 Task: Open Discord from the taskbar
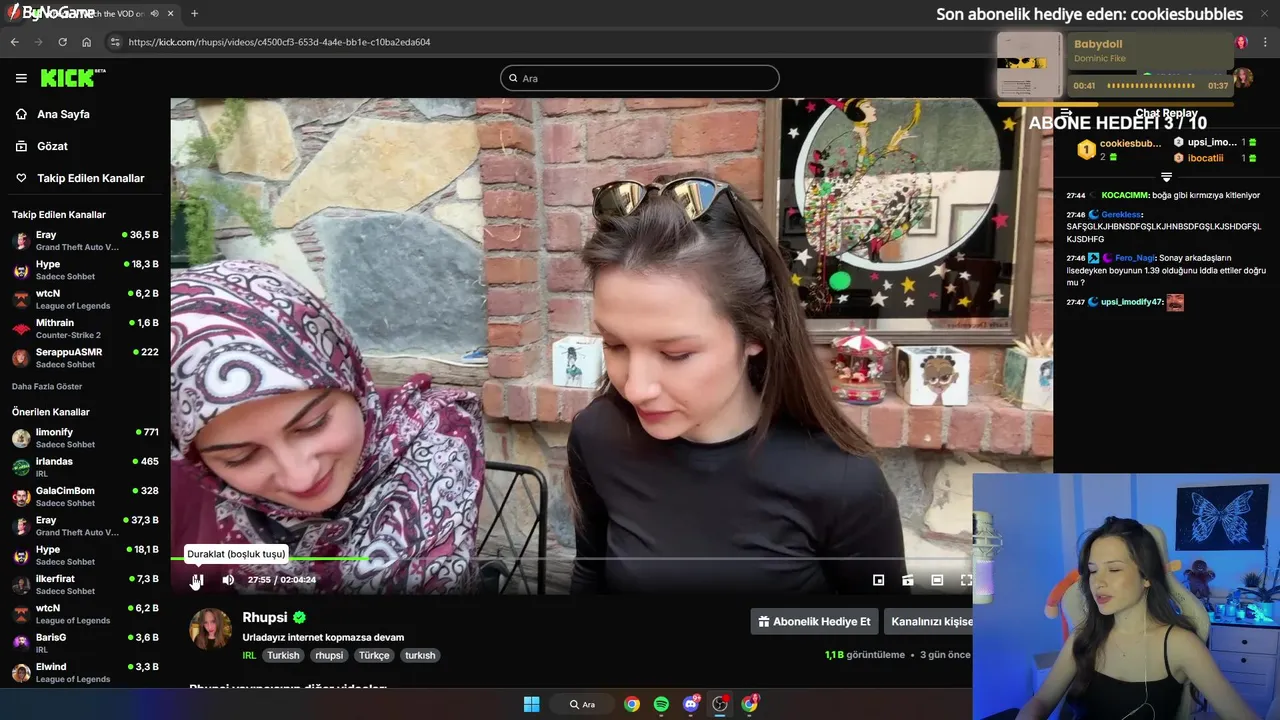(x=691, y=704)
